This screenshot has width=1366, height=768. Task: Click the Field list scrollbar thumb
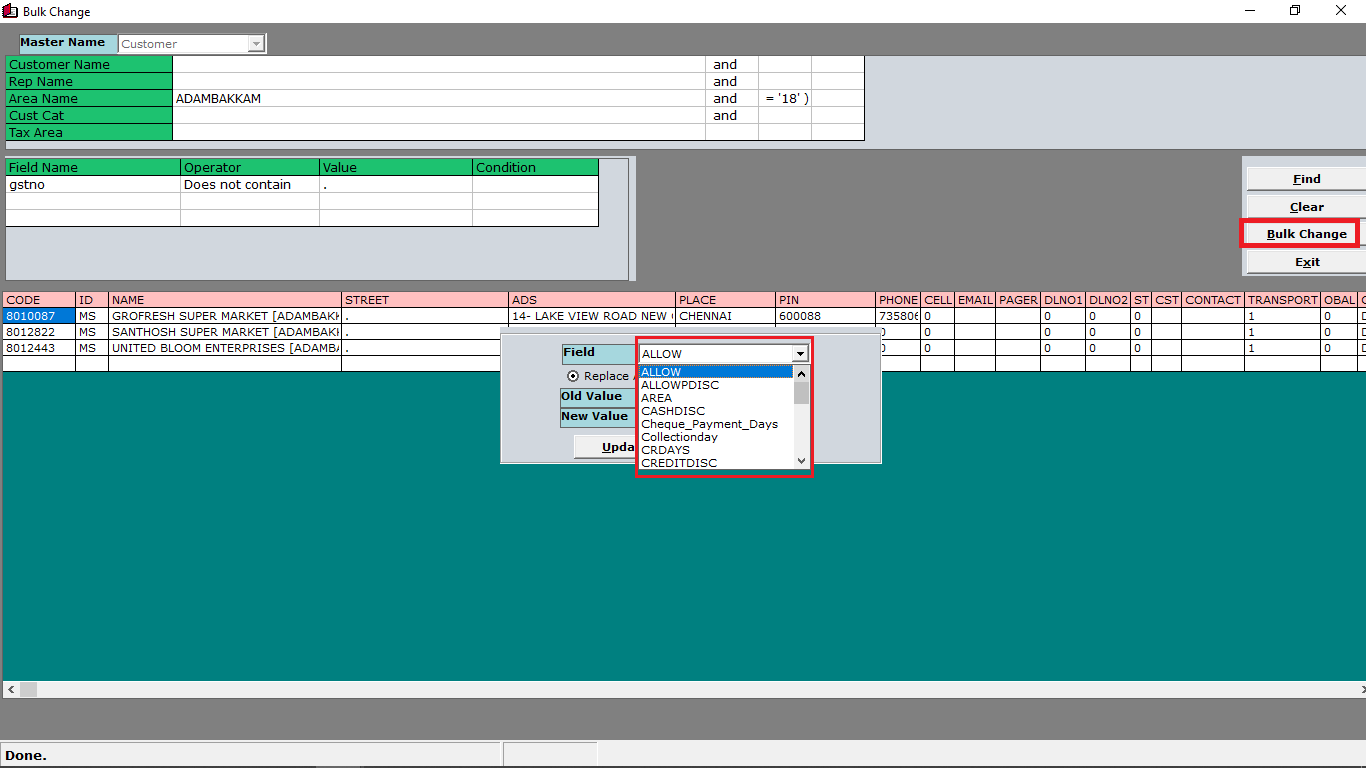coord(801,392)
